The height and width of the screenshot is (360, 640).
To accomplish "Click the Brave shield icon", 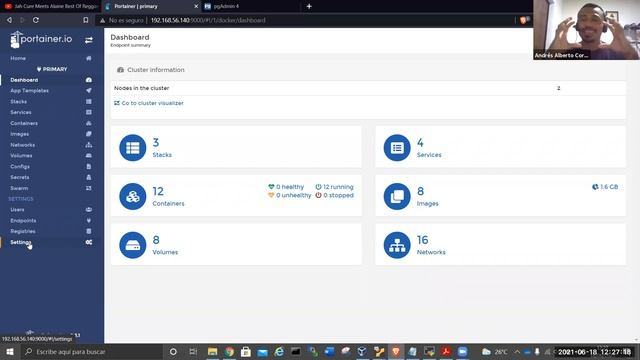I will click(x=523, y=20).
